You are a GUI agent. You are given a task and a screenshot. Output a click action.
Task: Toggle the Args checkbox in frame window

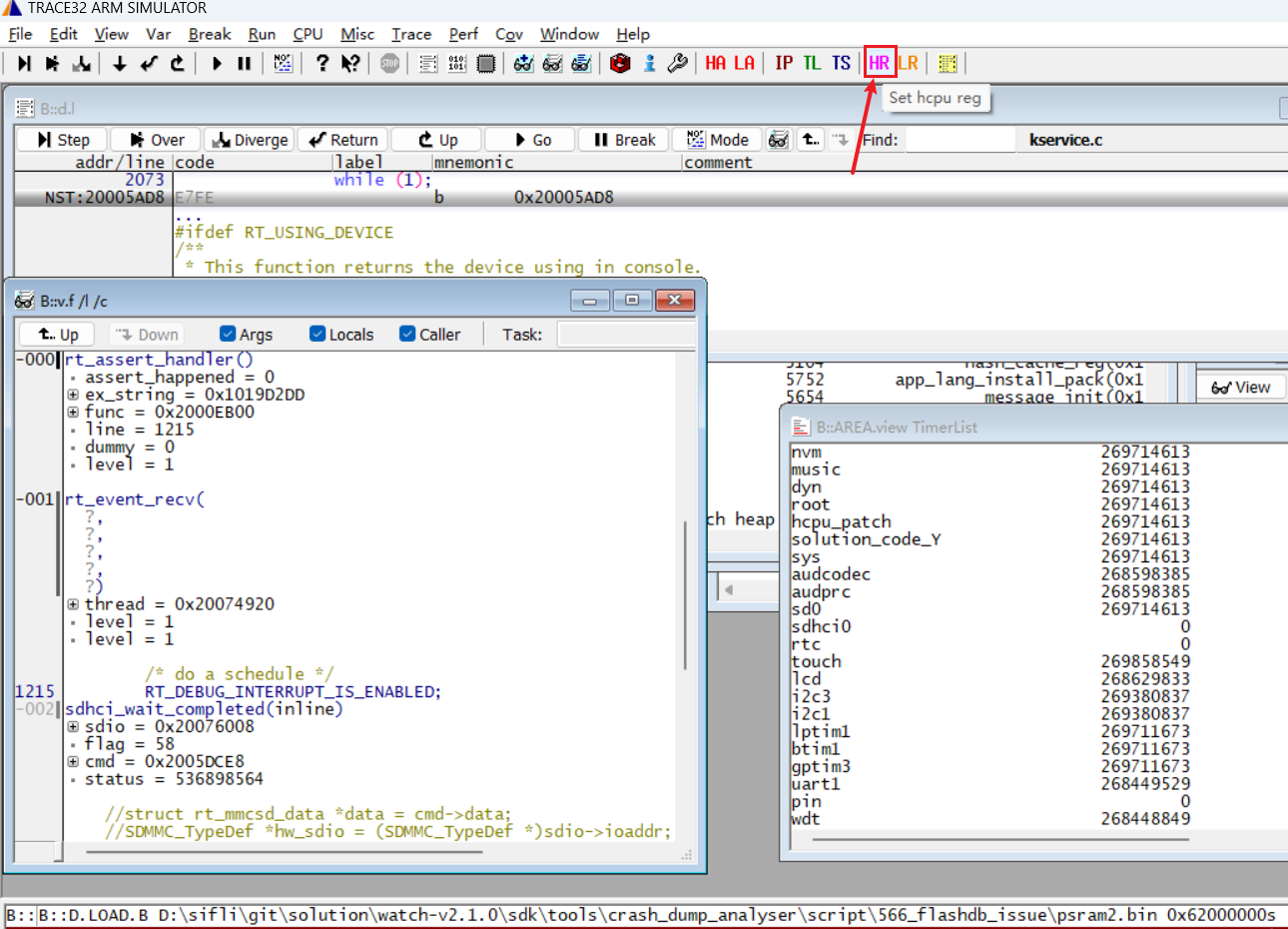228,334
